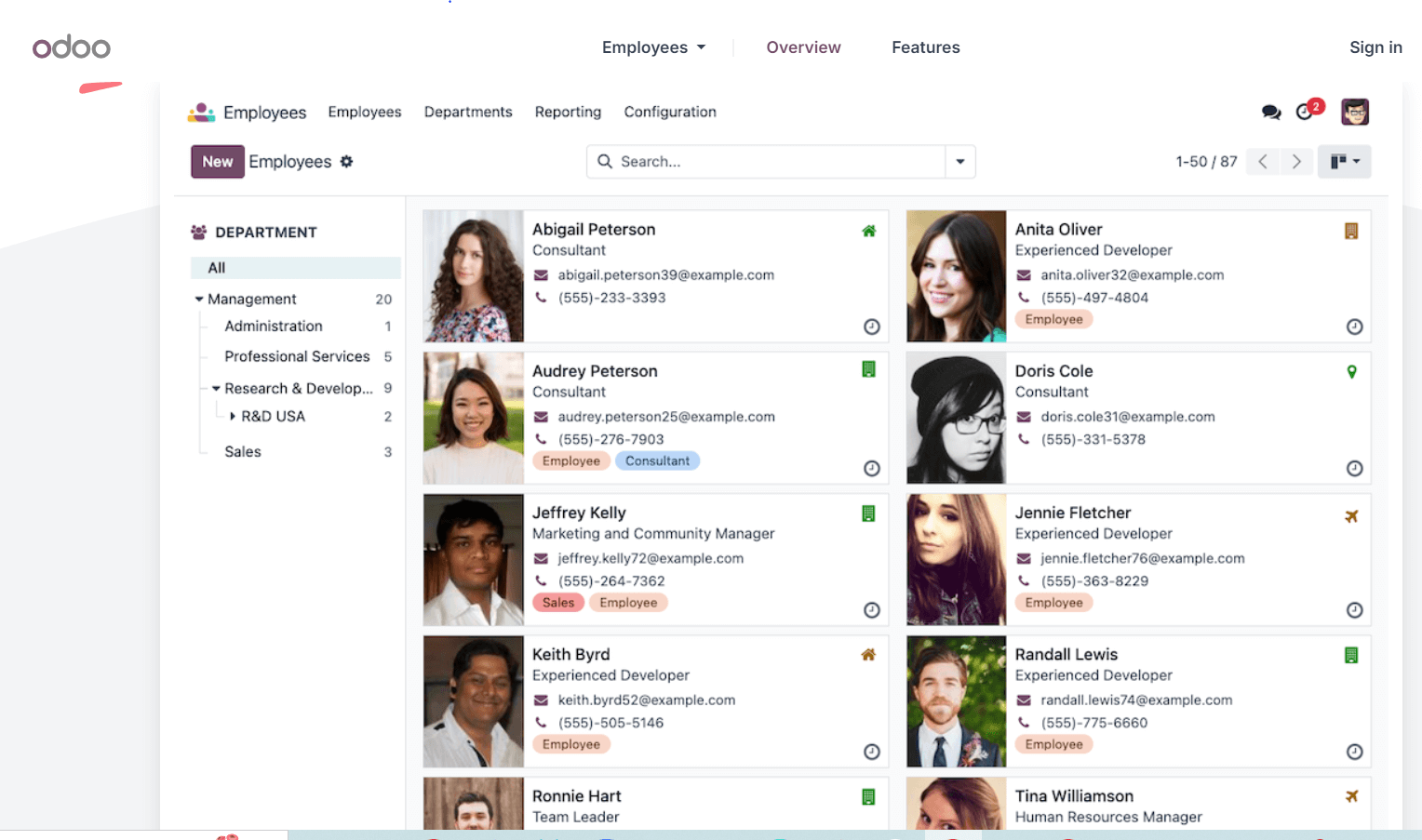Screen dimensions: 1422x840
Task: Open Tina Williamson's name
Action: coord(1074,796)
